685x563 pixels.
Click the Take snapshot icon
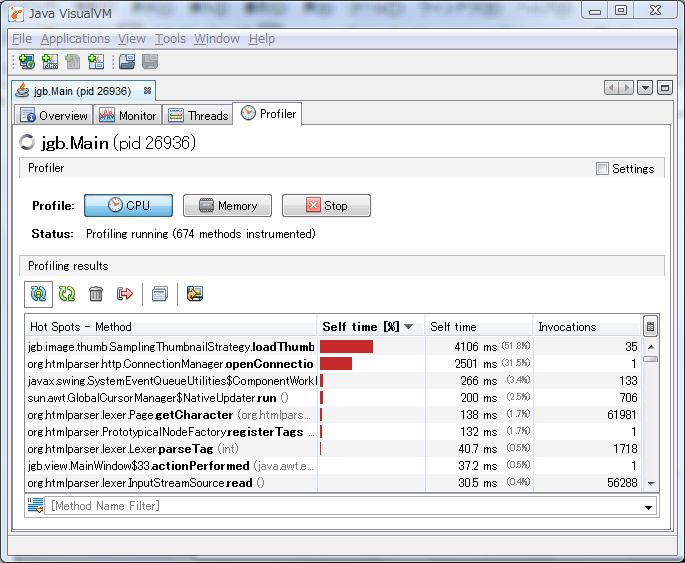tap(159, 294)
